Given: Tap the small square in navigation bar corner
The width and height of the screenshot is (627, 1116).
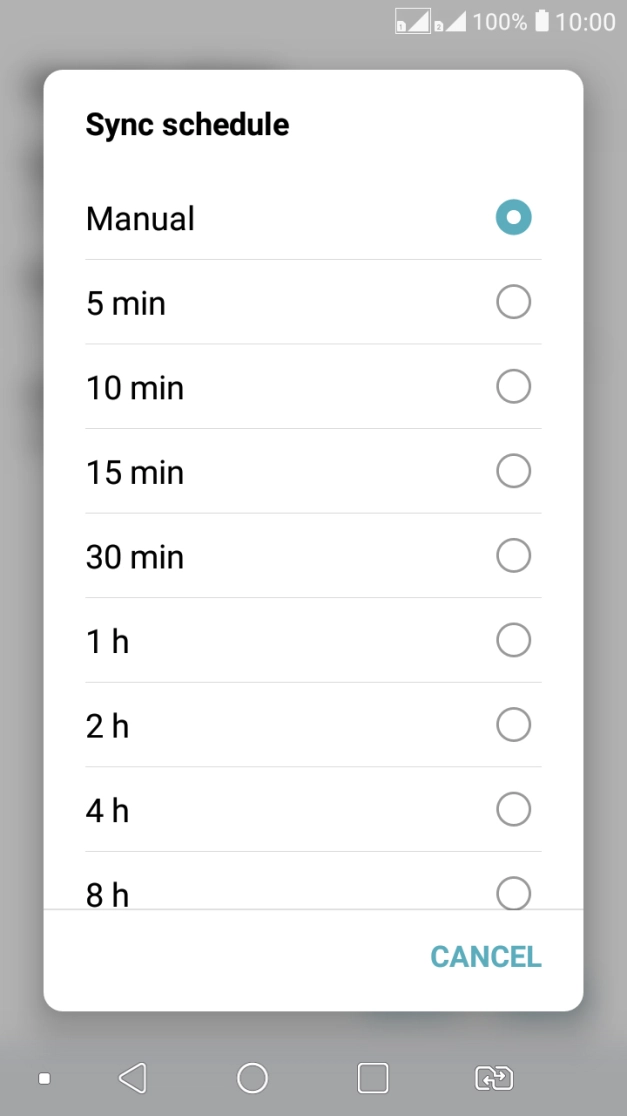Looking at the screenshot, I should (x=42, y=1077).
